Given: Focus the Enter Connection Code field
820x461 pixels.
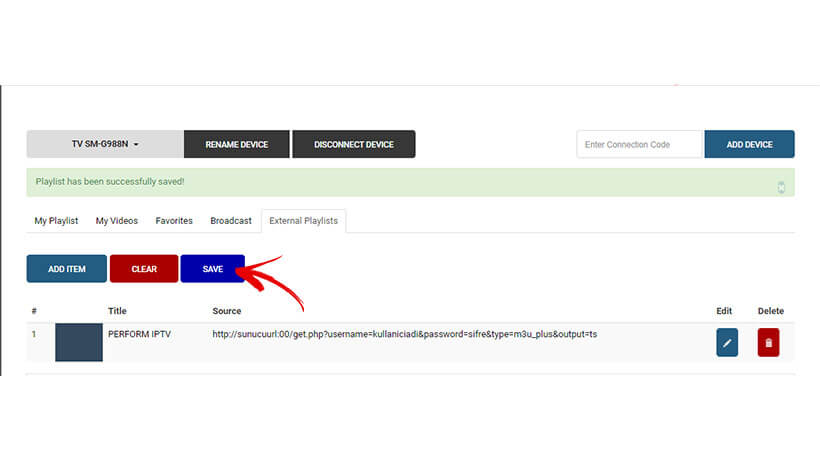Looking at the screenshot, I should 639,144.
